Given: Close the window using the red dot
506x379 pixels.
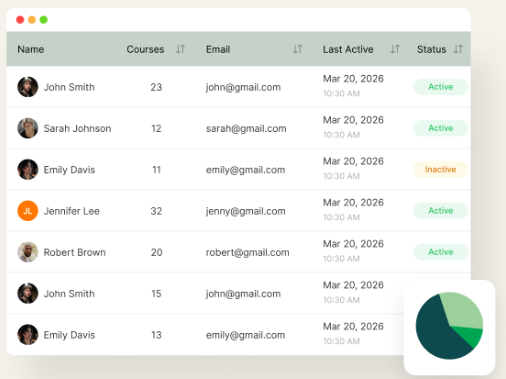Looking at the screenshot, I should (x=20, y=20).
